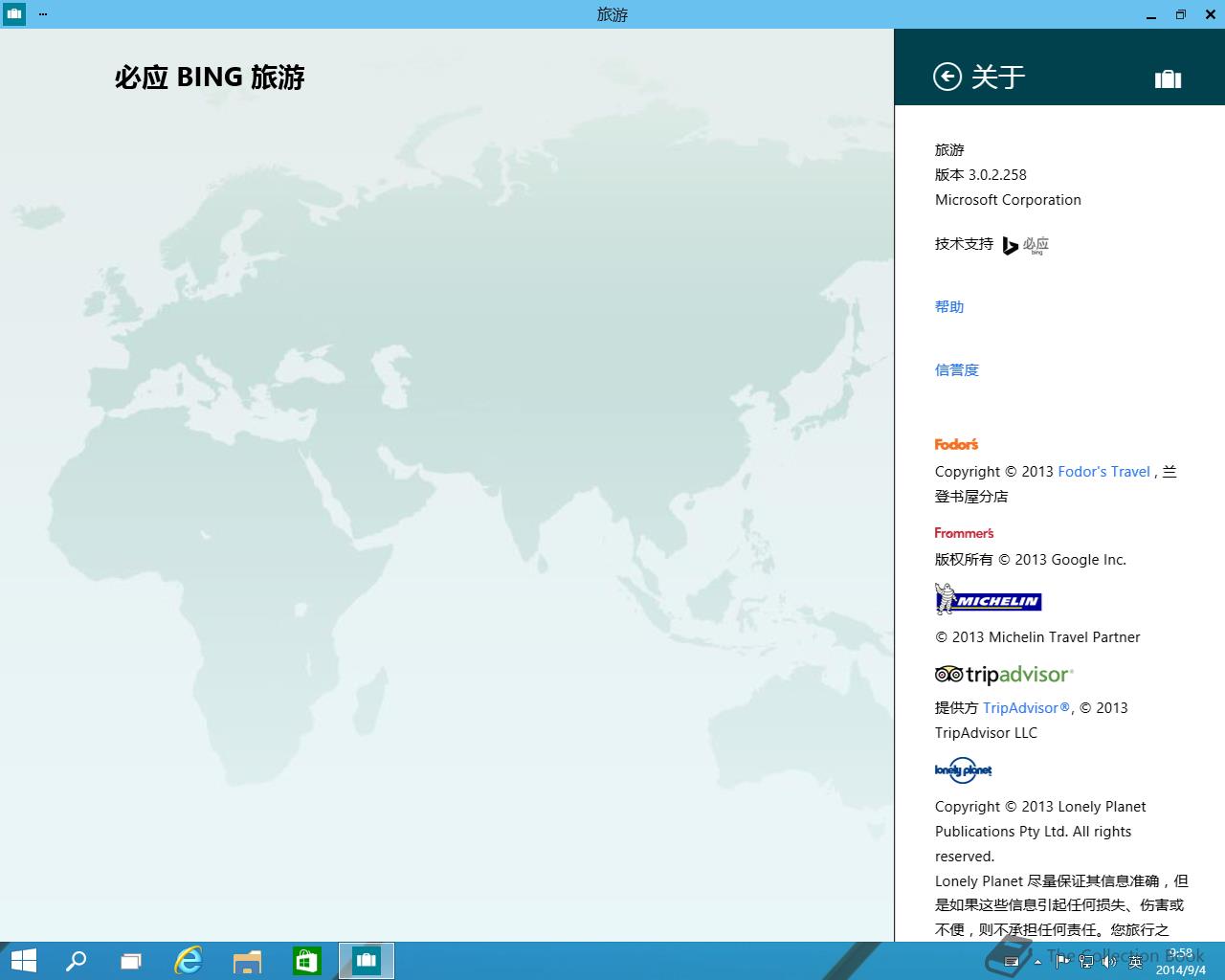Click the Frommer's logo
Viewport: 1225px width, 980px height.
coord(964,533)
